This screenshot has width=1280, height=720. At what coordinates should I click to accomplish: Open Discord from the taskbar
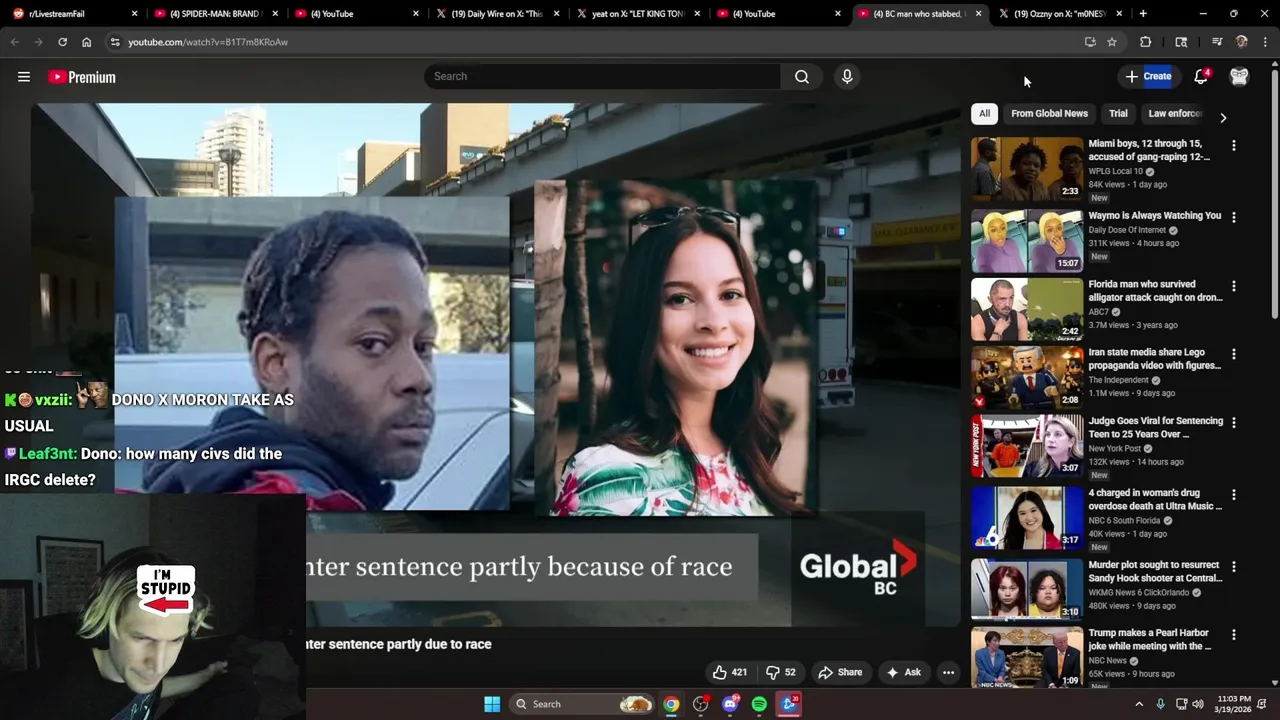730,704
